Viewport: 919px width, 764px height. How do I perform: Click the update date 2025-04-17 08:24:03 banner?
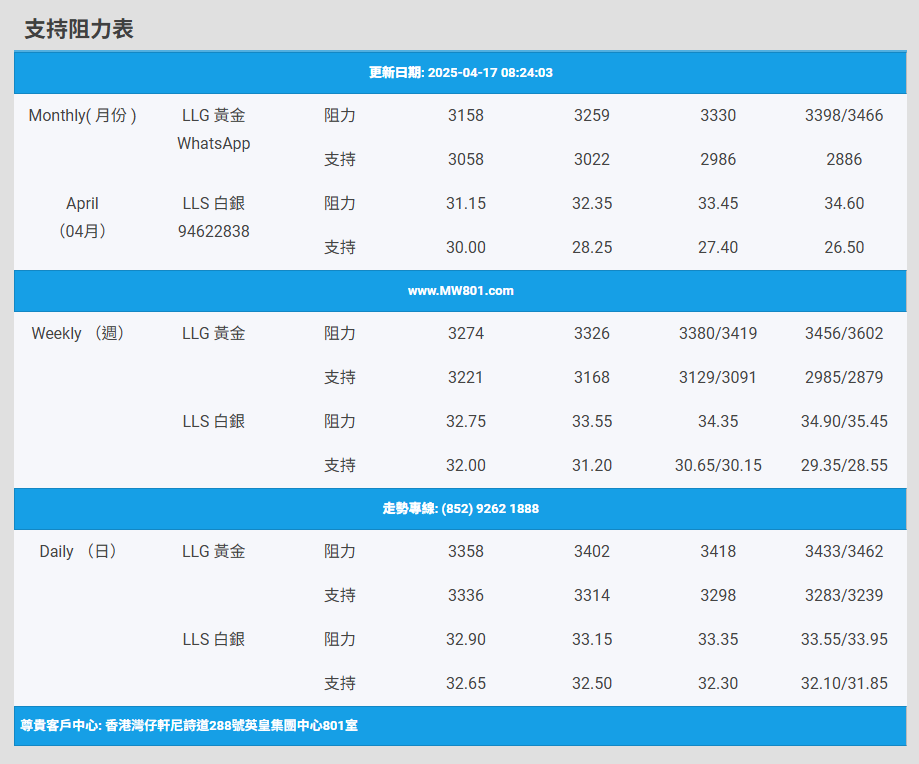pos(460,73)
